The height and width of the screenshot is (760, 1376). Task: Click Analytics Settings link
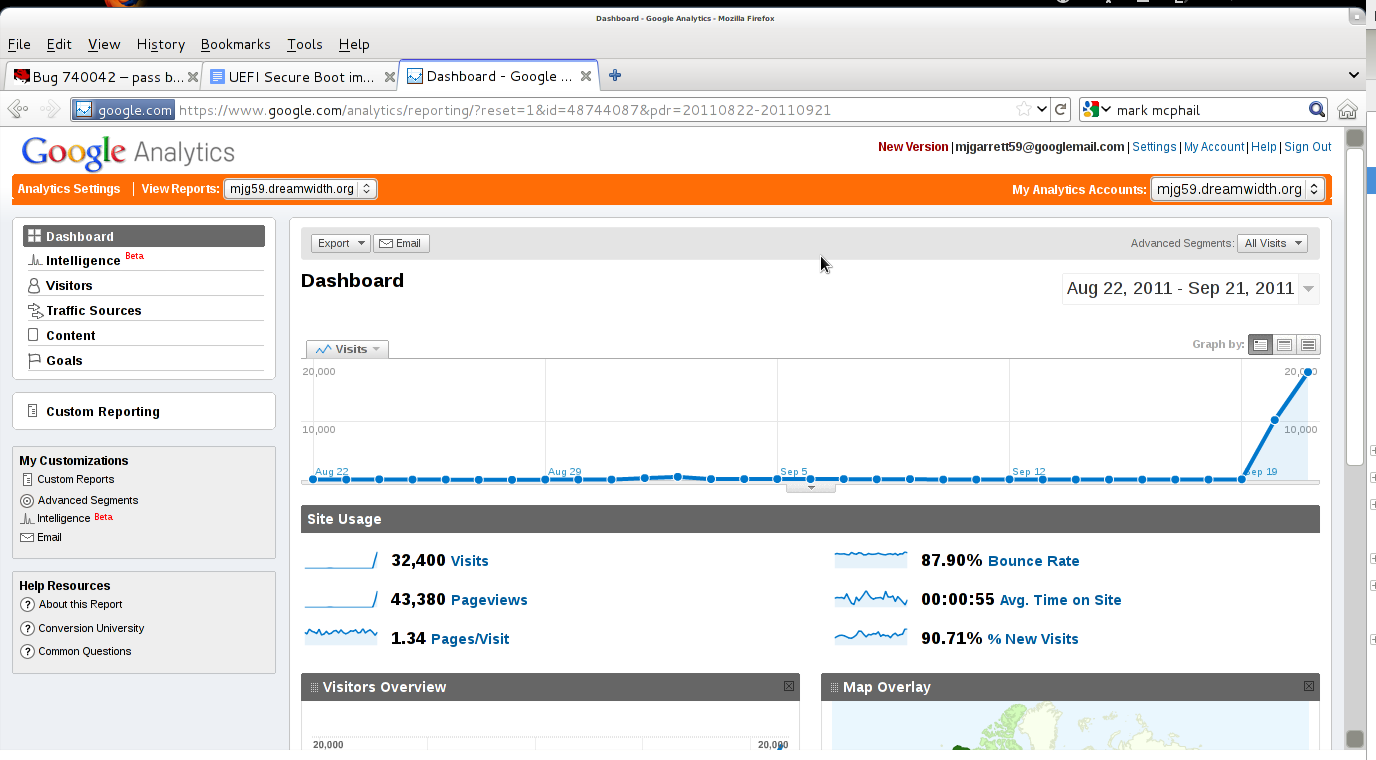(x=69, y=189)
